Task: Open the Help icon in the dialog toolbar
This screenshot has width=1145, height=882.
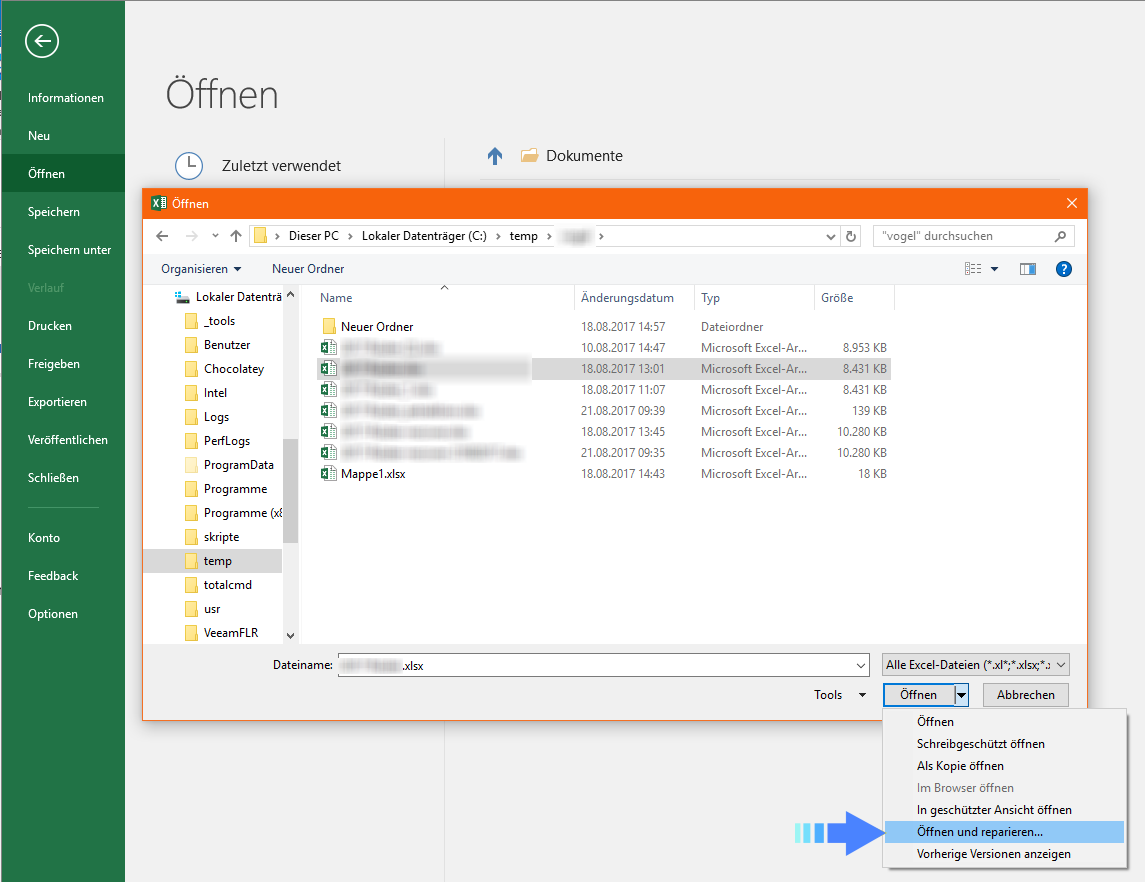Action: click(x=1063, y=268)
